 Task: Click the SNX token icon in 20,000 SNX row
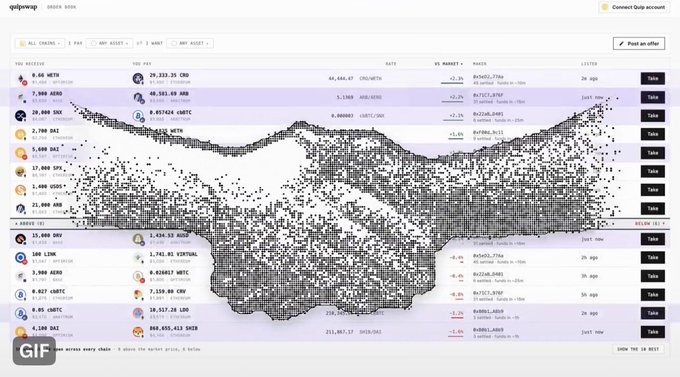21,116
